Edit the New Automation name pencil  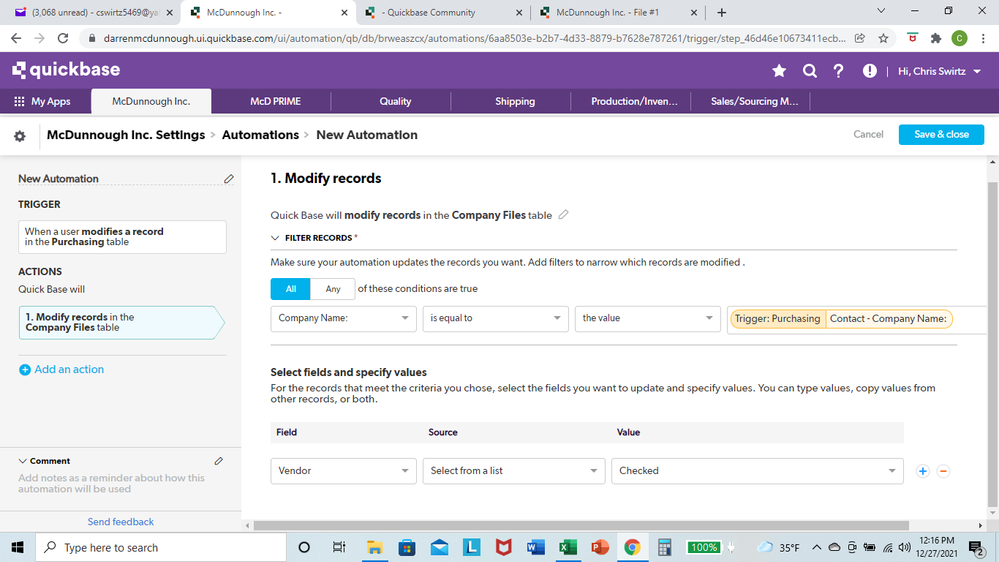point(229,179)
